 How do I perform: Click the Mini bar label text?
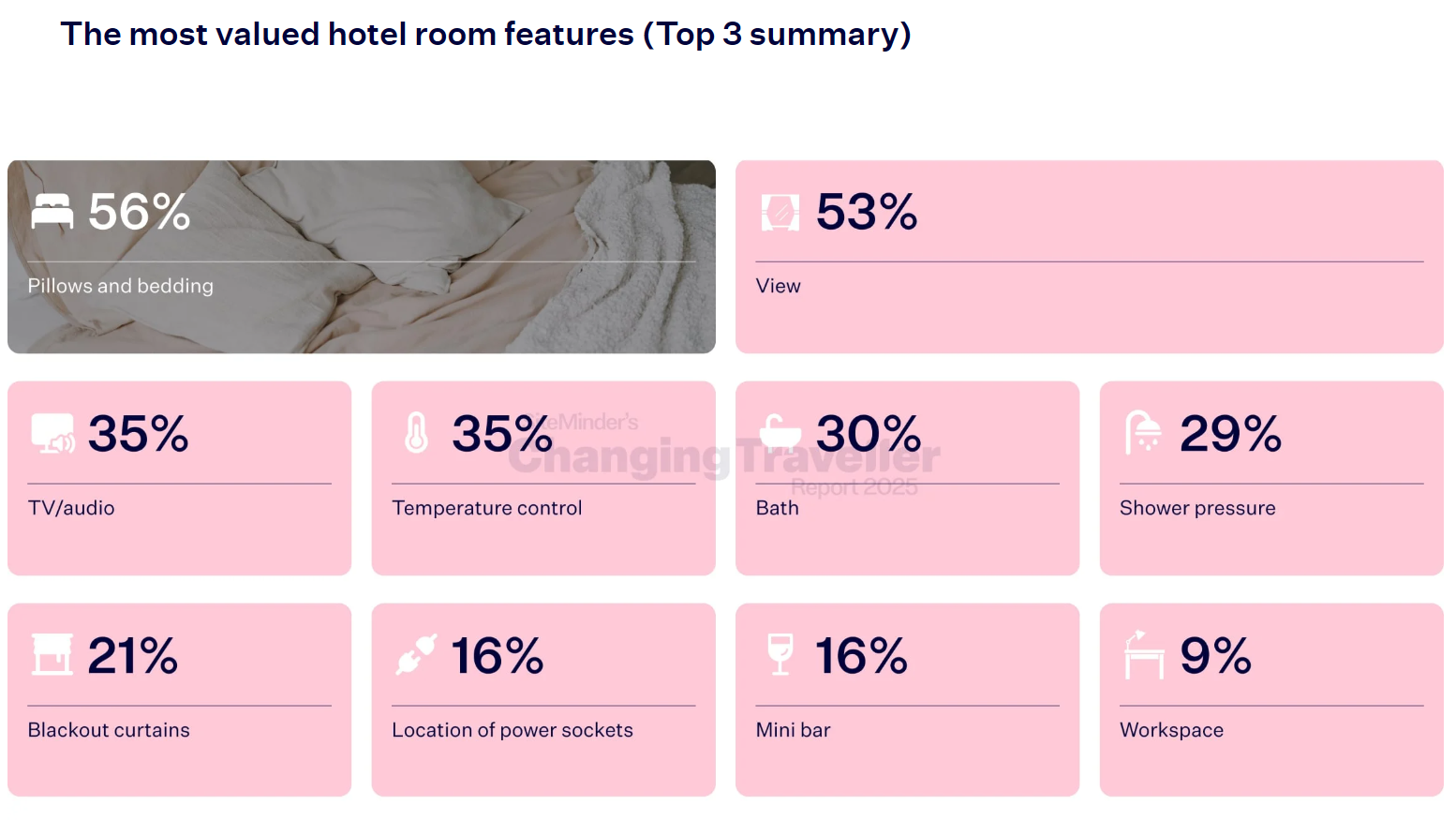[x=793, y=730]
